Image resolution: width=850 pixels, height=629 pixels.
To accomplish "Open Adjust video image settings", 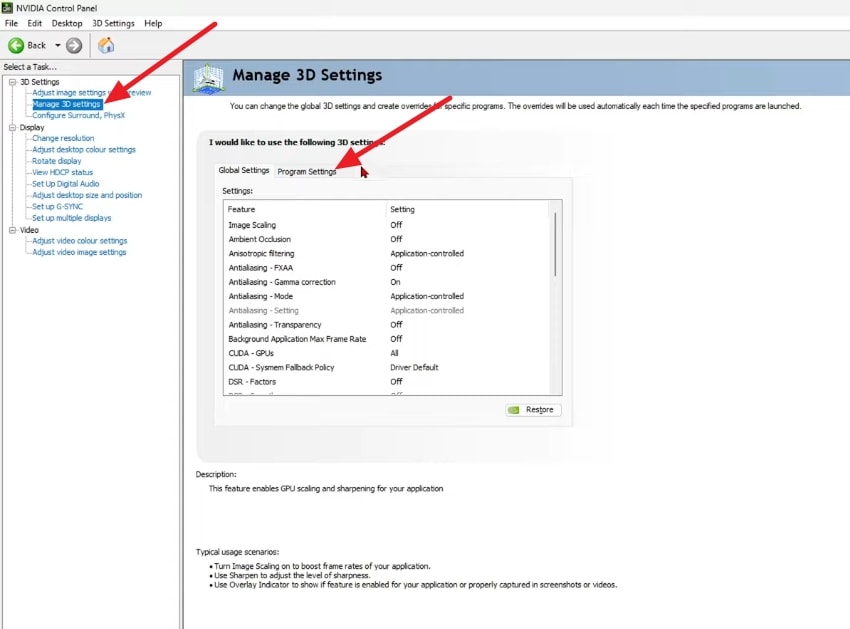I will point(79,252).
